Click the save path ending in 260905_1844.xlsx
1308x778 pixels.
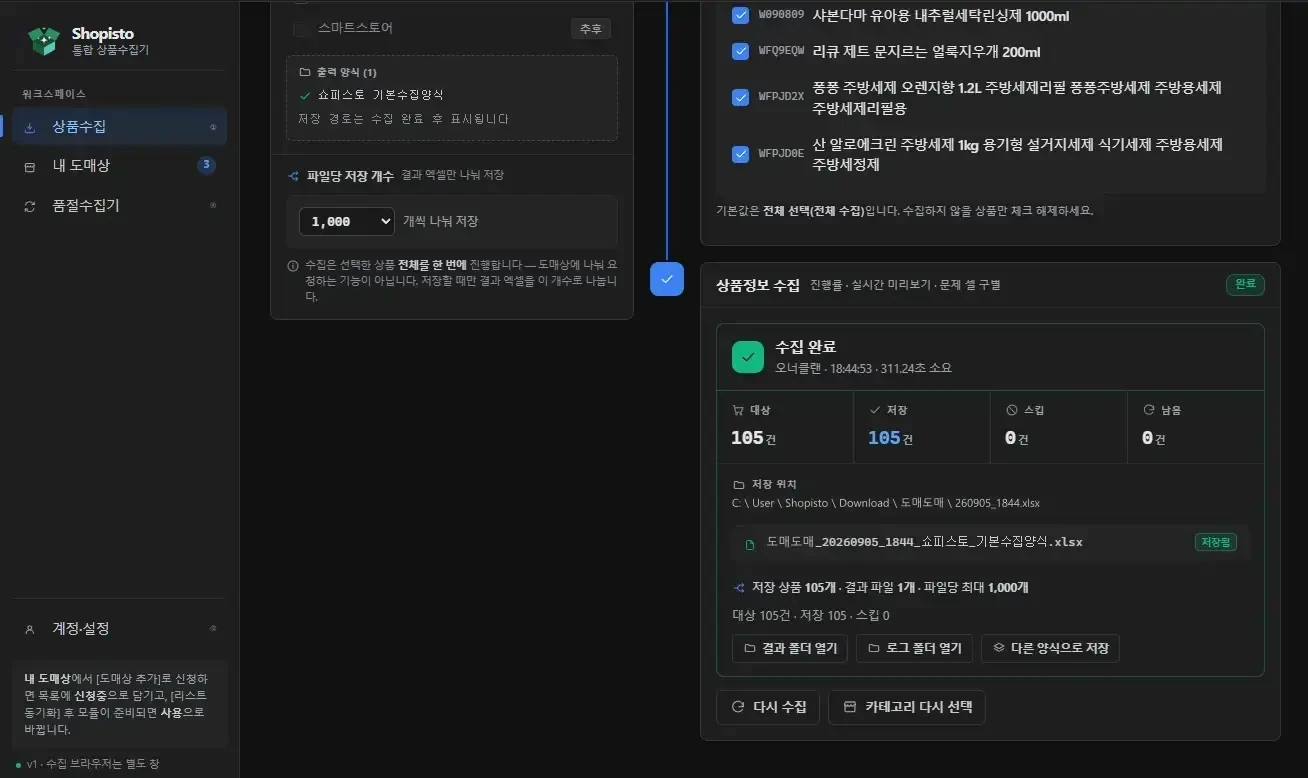click(886, 503)
